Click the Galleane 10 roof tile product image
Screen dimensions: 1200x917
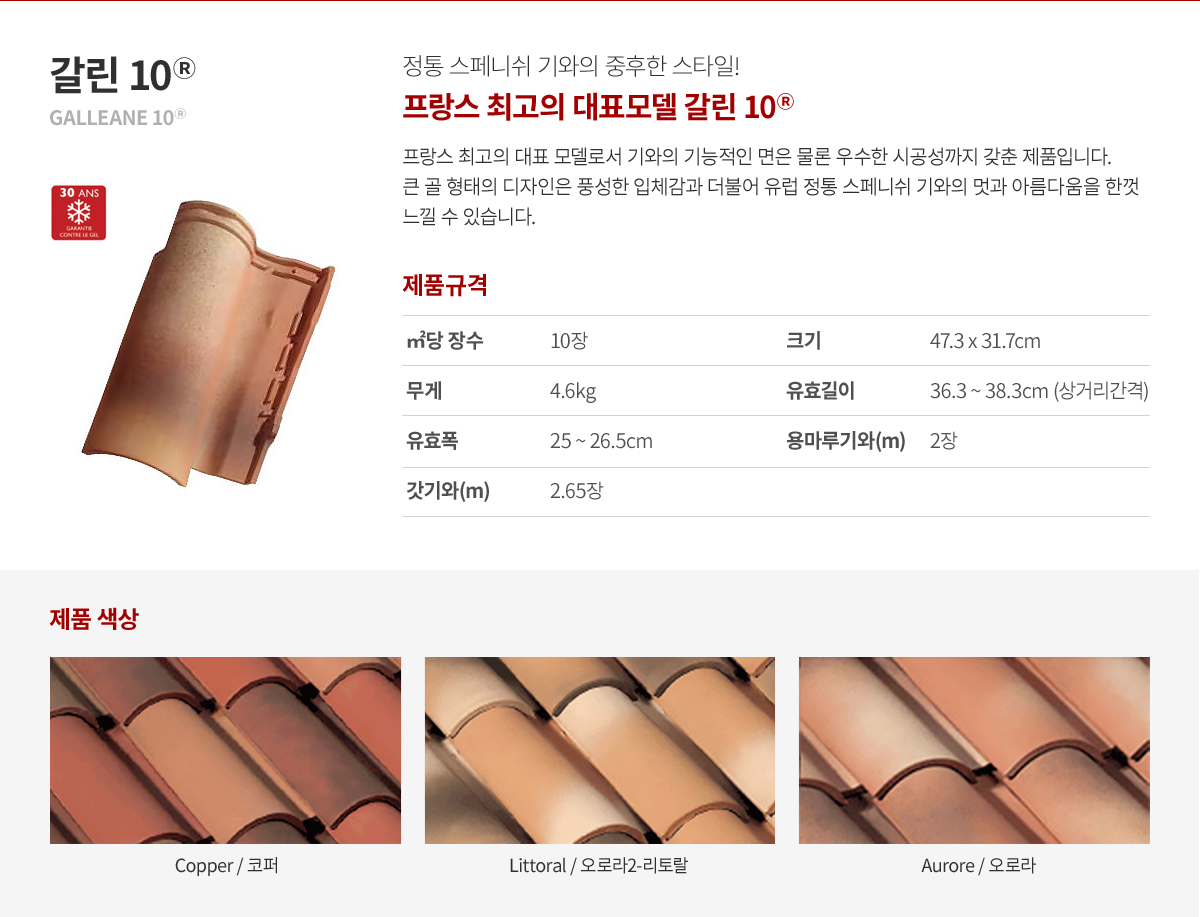[x=208, y=342]
